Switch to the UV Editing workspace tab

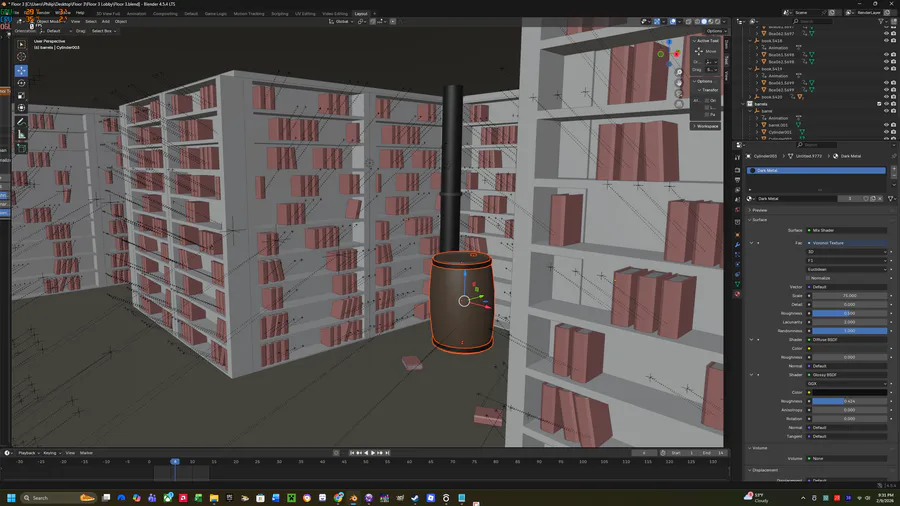(x=305, y=14)
